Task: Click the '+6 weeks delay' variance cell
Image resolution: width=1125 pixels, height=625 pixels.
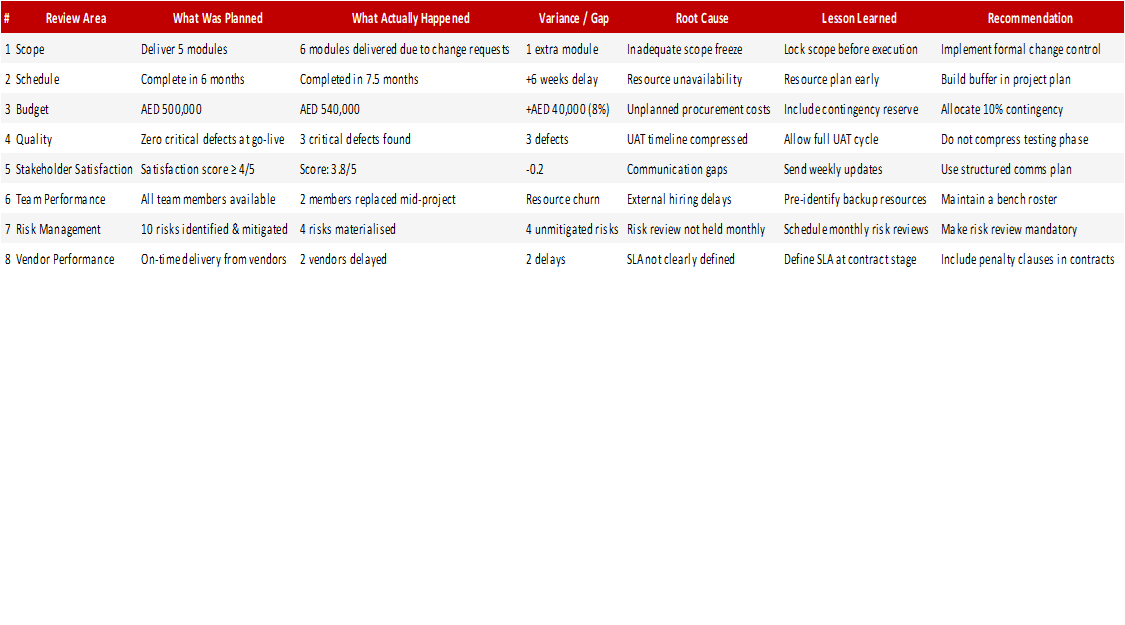Action: [562, 80]
